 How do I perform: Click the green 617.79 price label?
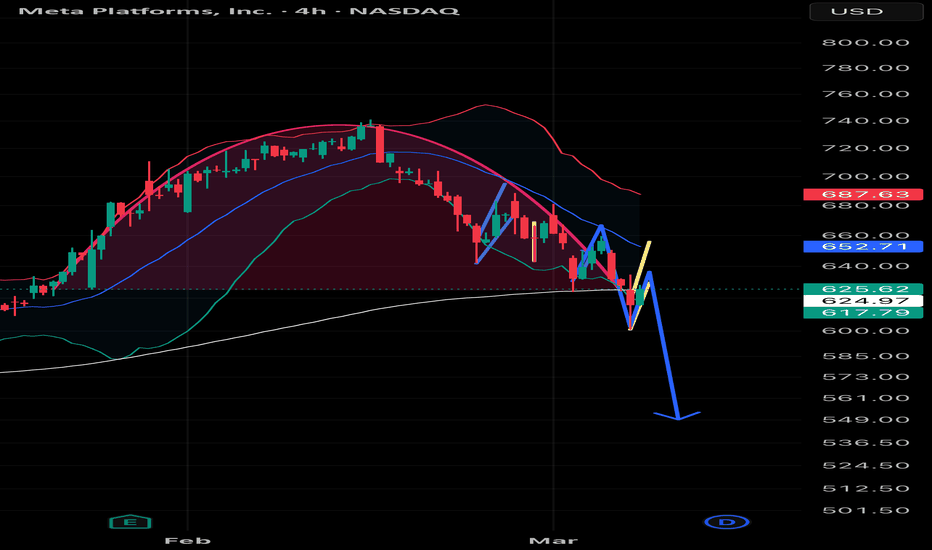coord(863,313)
